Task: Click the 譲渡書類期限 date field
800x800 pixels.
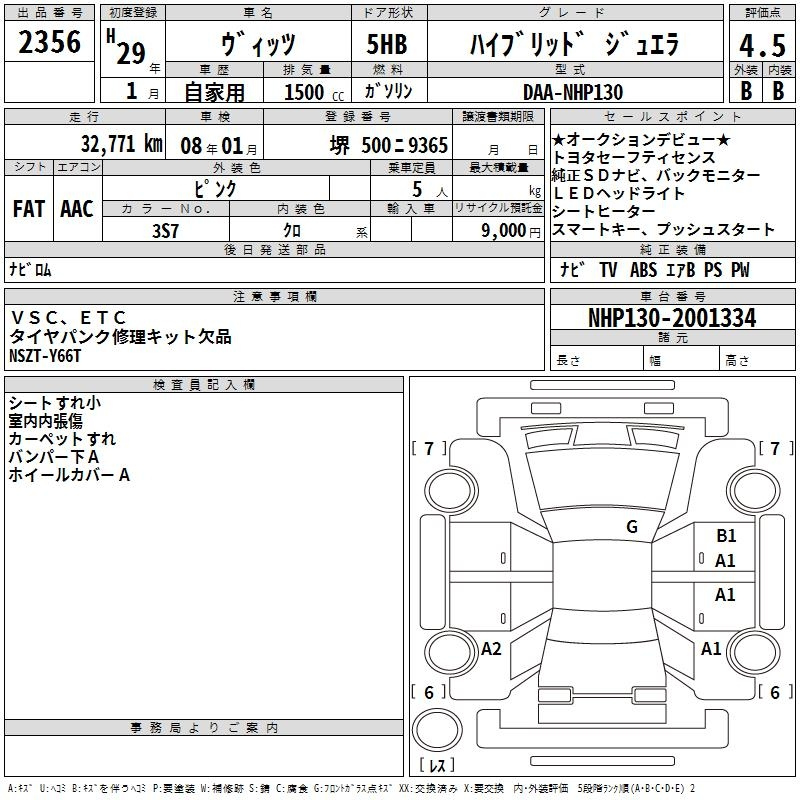Action: click(498, 142)
